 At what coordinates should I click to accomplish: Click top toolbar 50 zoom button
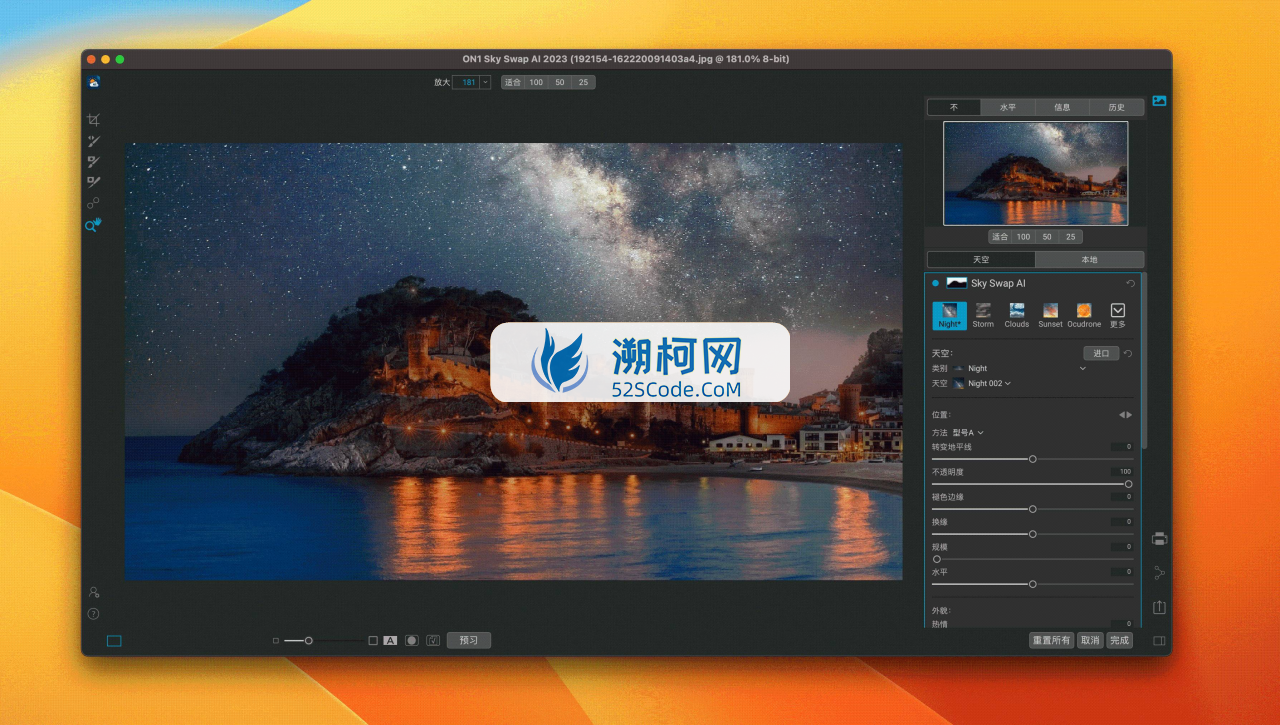tap(559, 82)
